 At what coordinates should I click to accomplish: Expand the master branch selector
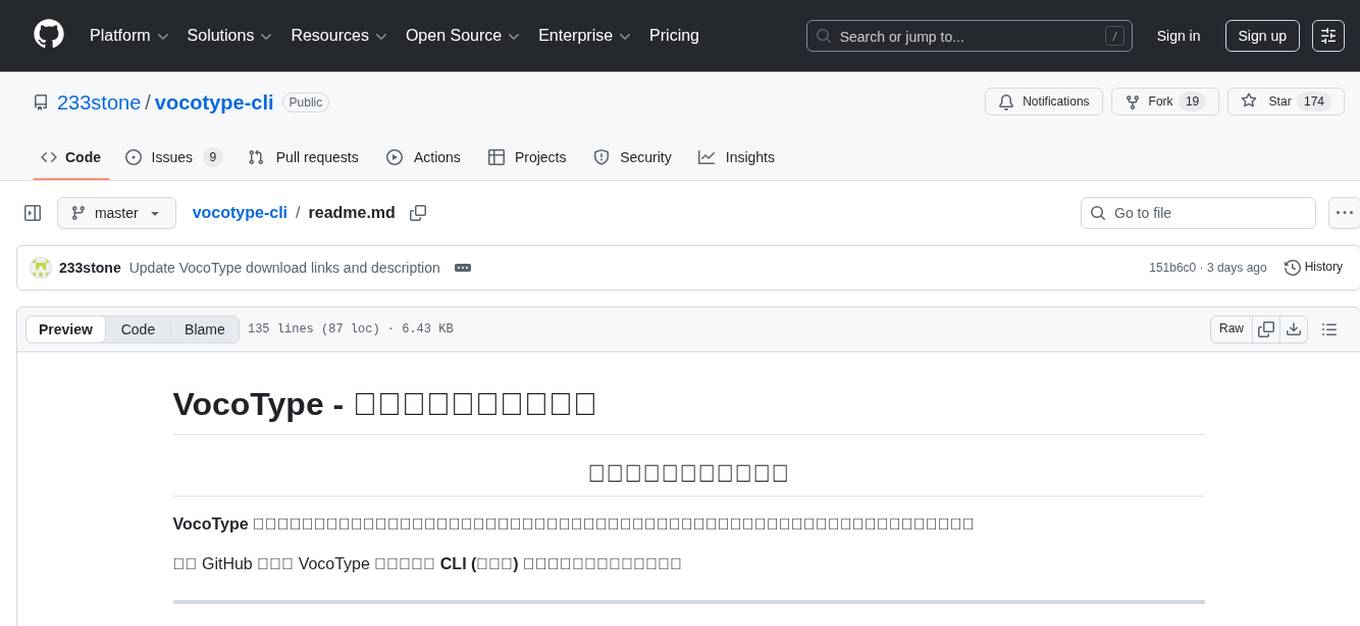[x=116, y=212]
